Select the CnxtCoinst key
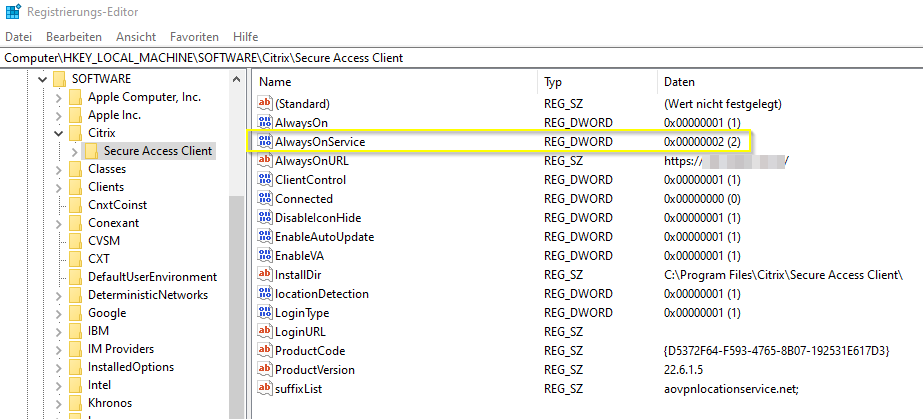This screenshot has height=419, width=923. tap(117, 205)
